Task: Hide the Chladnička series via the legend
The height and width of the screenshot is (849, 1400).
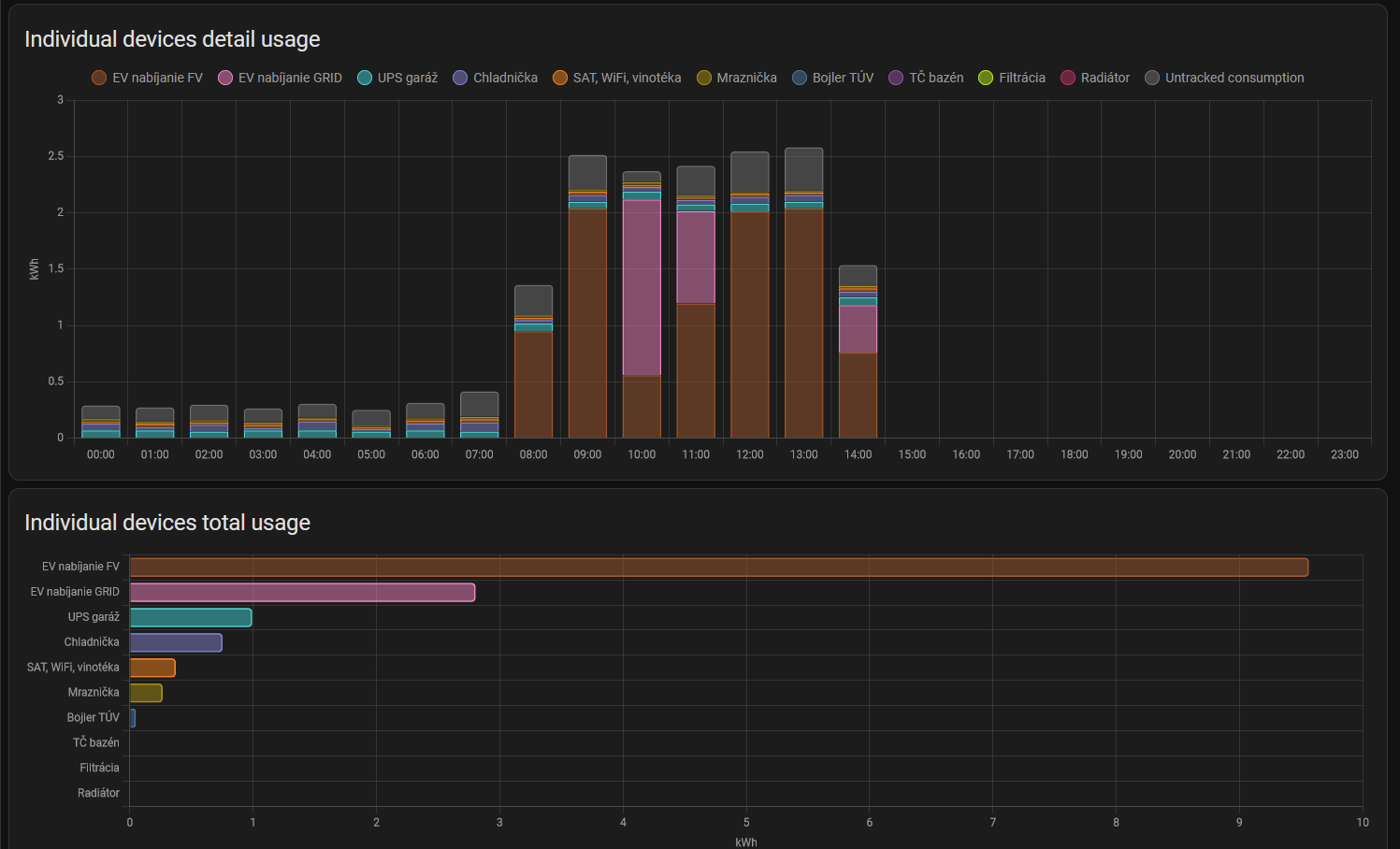Action: (495, 78)
